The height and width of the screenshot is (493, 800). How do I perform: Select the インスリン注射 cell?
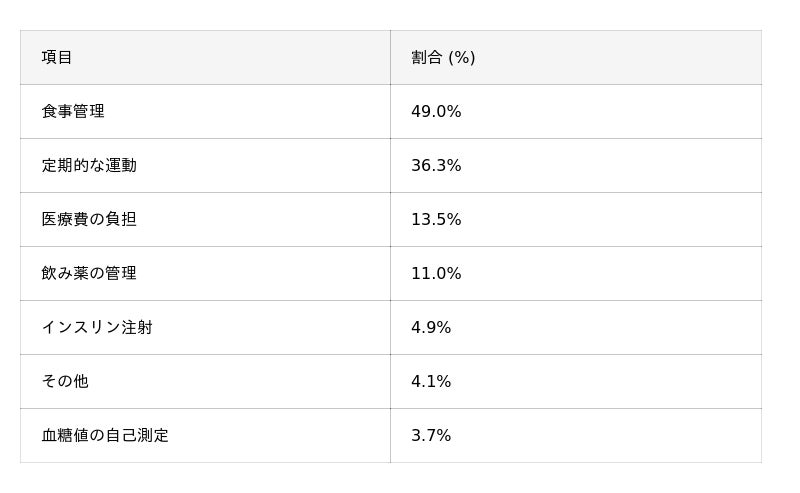click(97, 328)
